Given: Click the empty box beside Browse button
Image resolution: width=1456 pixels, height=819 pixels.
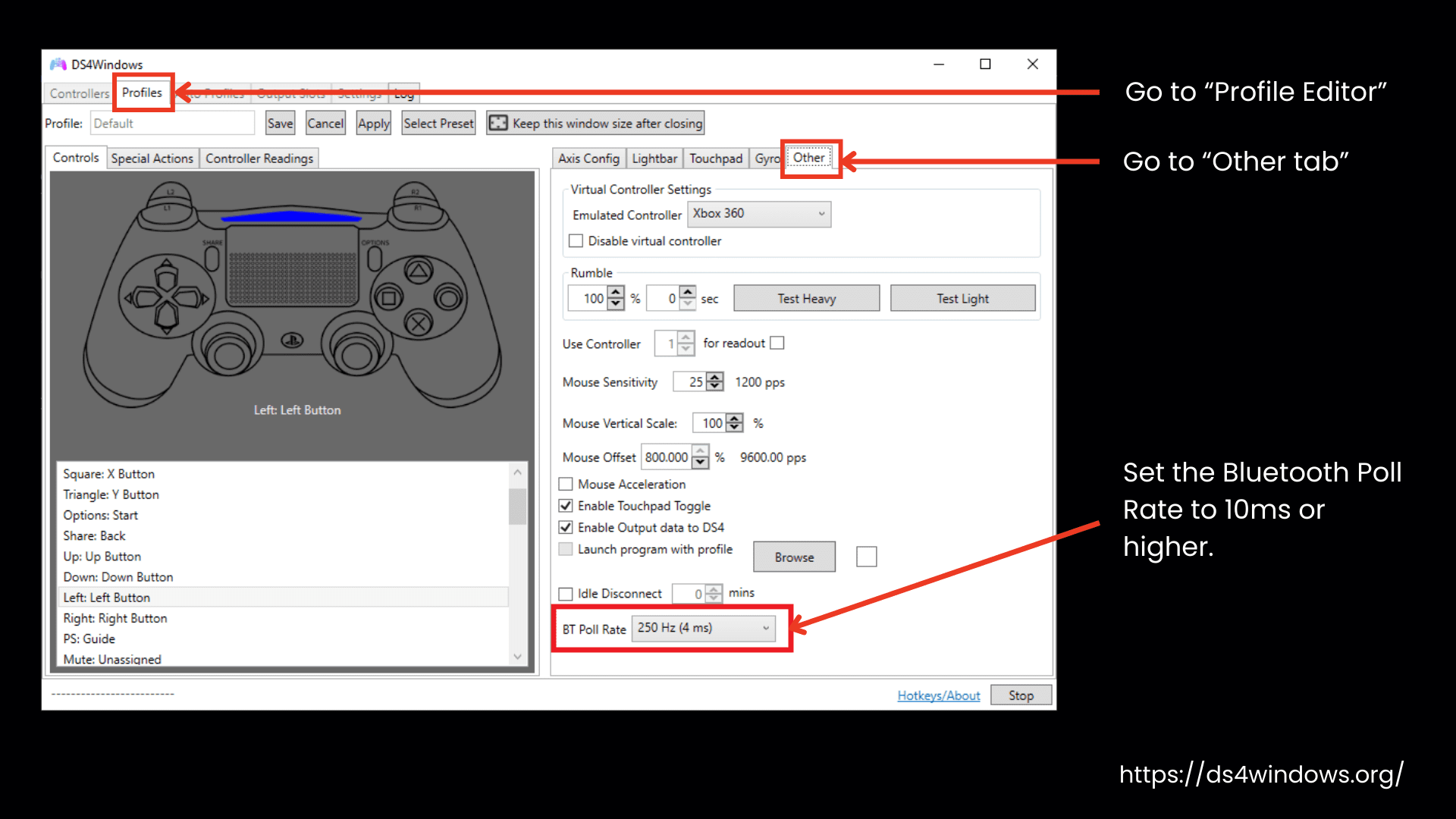Looking at the screenshot, I should coord(867,557).
